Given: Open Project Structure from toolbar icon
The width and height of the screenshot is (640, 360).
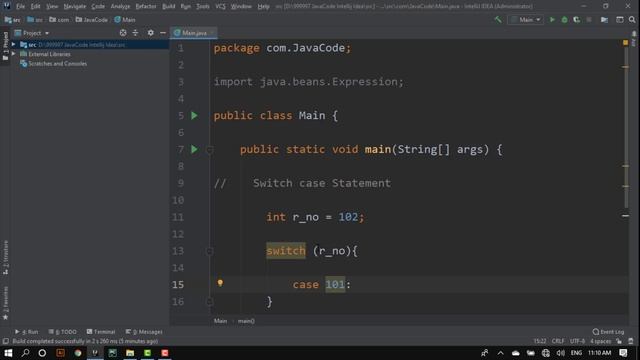Looking at the screenshot, I should [604, 20].
